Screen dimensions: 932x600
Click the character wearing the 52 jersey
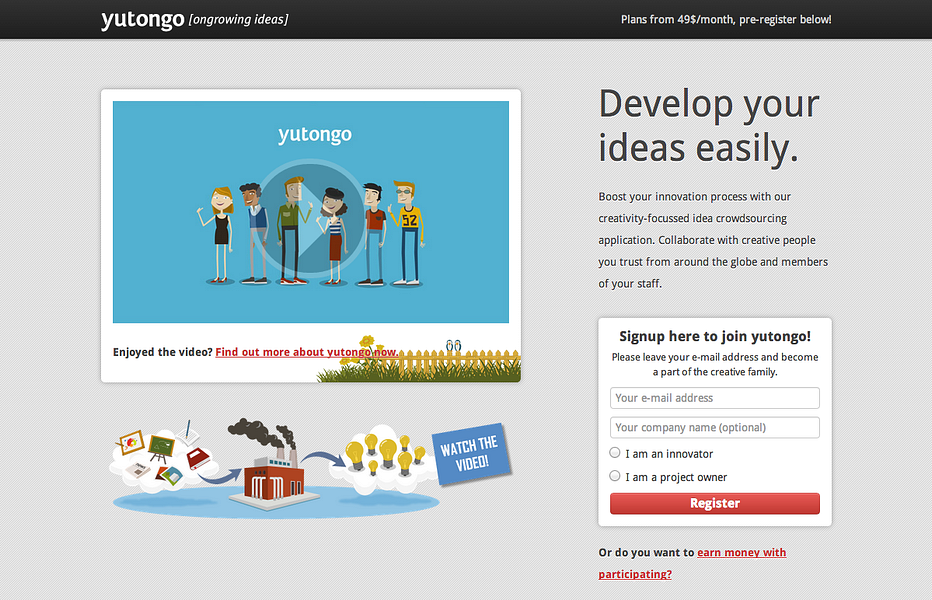(407, 234)
